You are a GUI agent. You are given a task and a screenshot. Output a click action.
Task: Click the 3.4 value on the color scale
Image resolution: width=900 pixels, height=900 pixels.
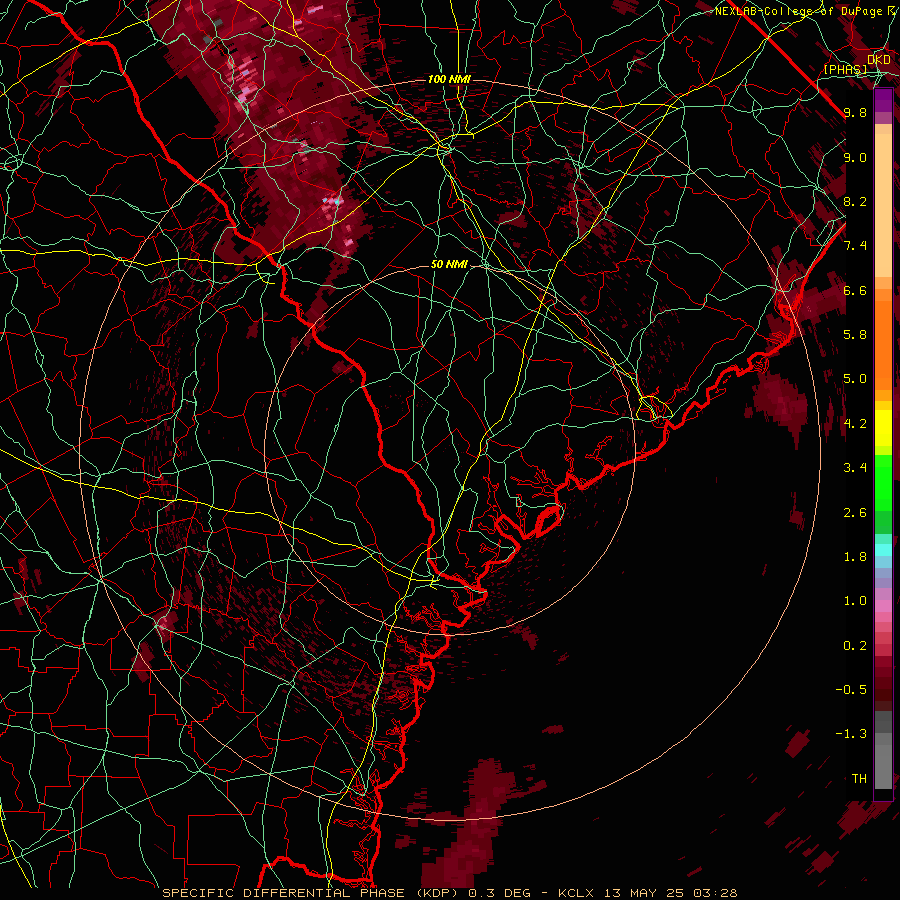(x=855, y=468)
